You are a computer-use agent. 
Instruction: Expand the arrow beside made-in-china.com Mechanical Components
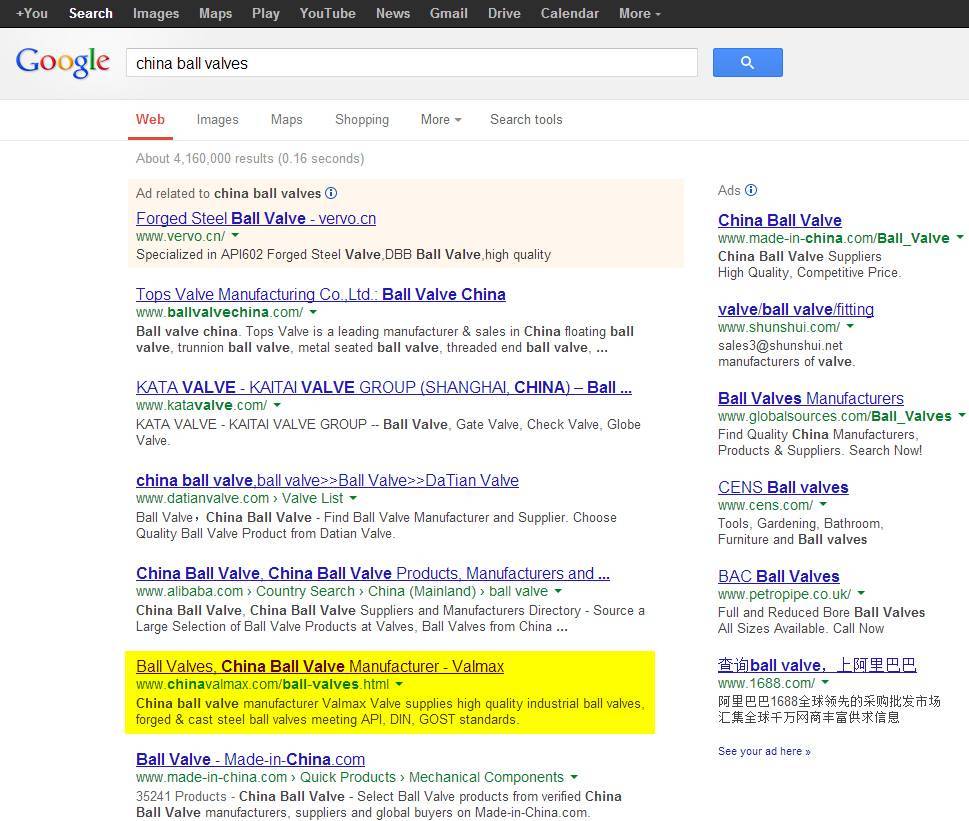[574, 777]
